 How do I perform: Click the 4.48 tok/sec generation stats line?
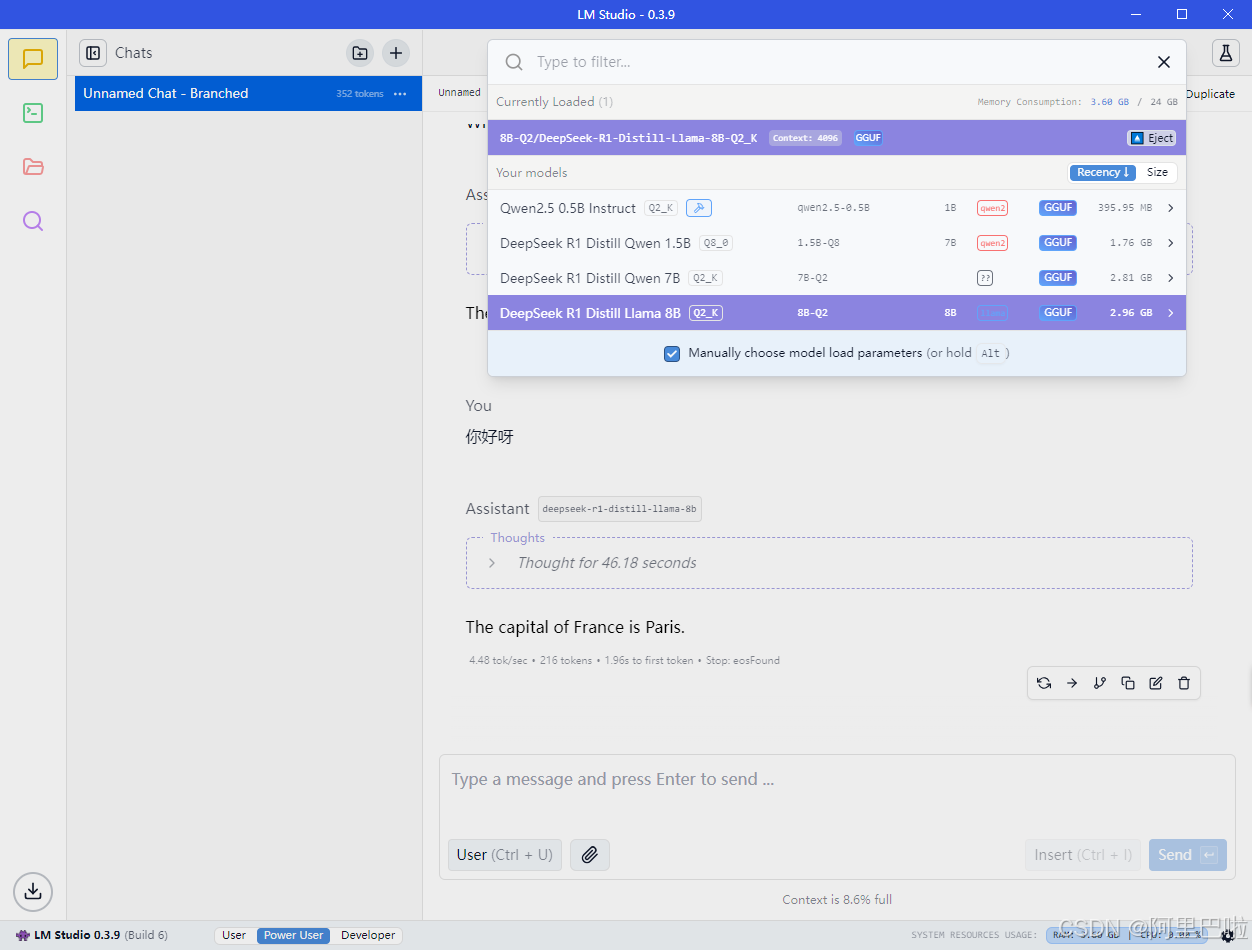tap(624, 661)
